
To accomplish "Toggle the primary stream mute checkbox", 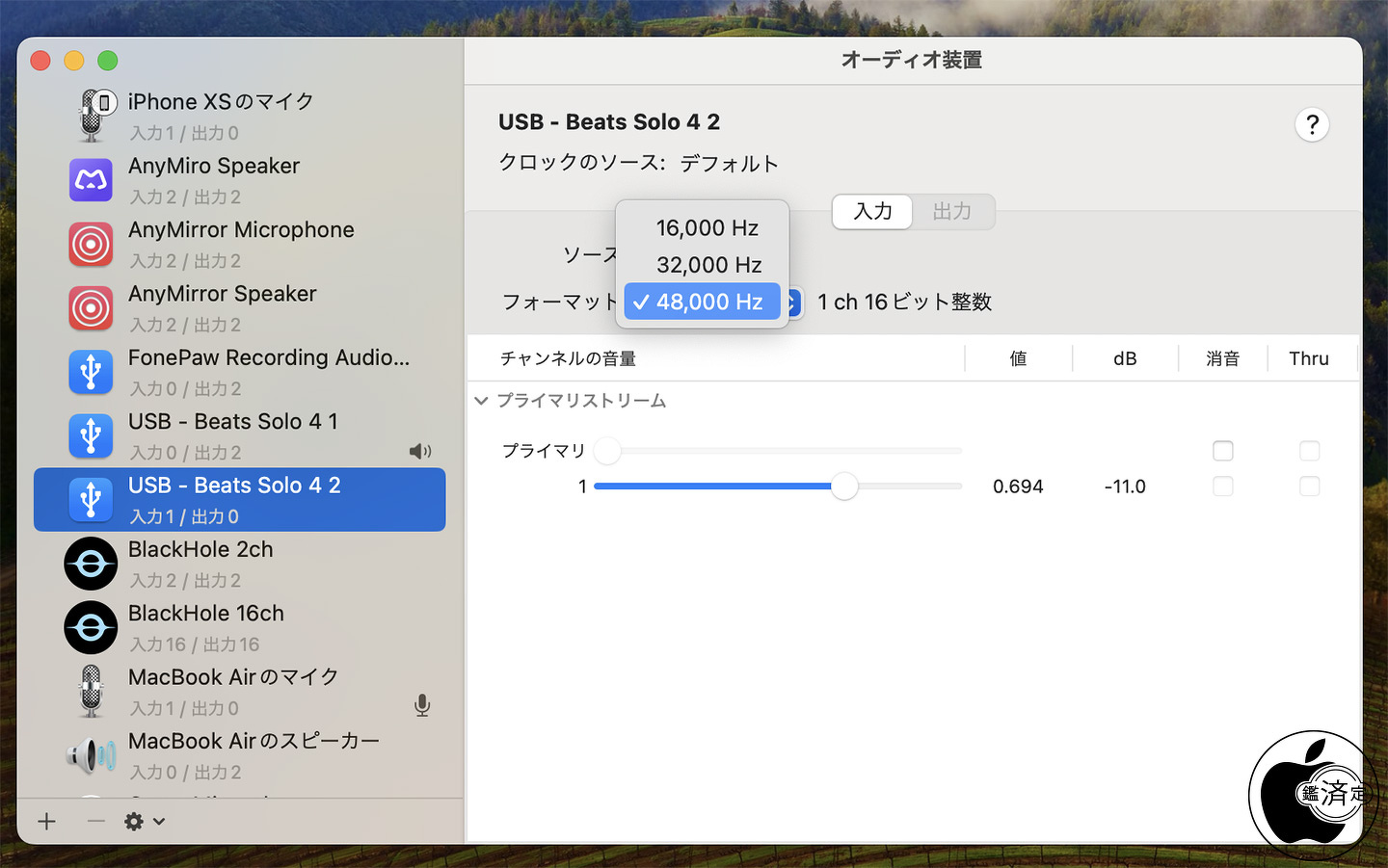I will tap(1222, 450).
